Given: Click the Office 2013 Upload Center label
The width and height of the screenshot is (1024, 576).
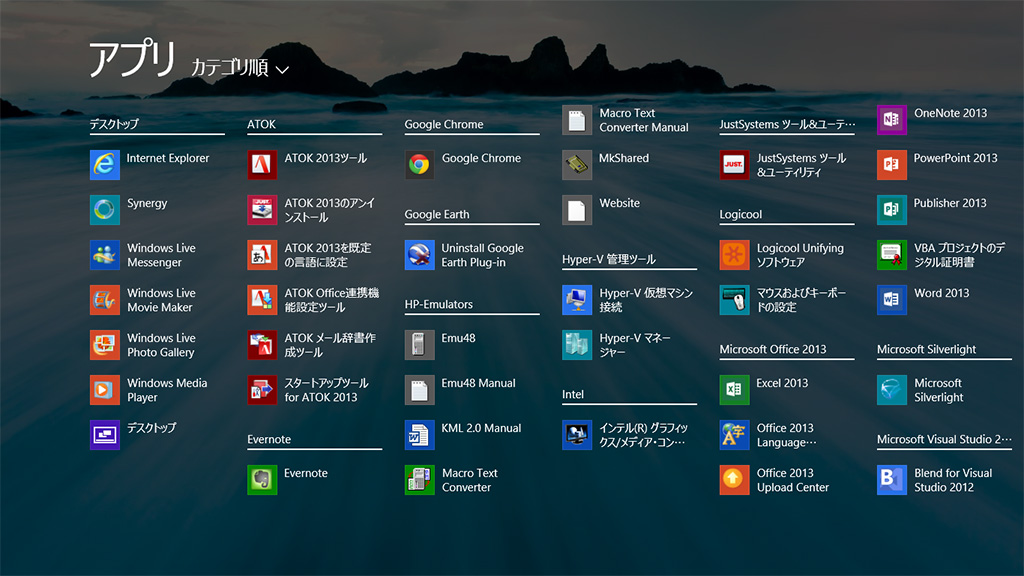Looking at the screenshot, I should (793, 480).
